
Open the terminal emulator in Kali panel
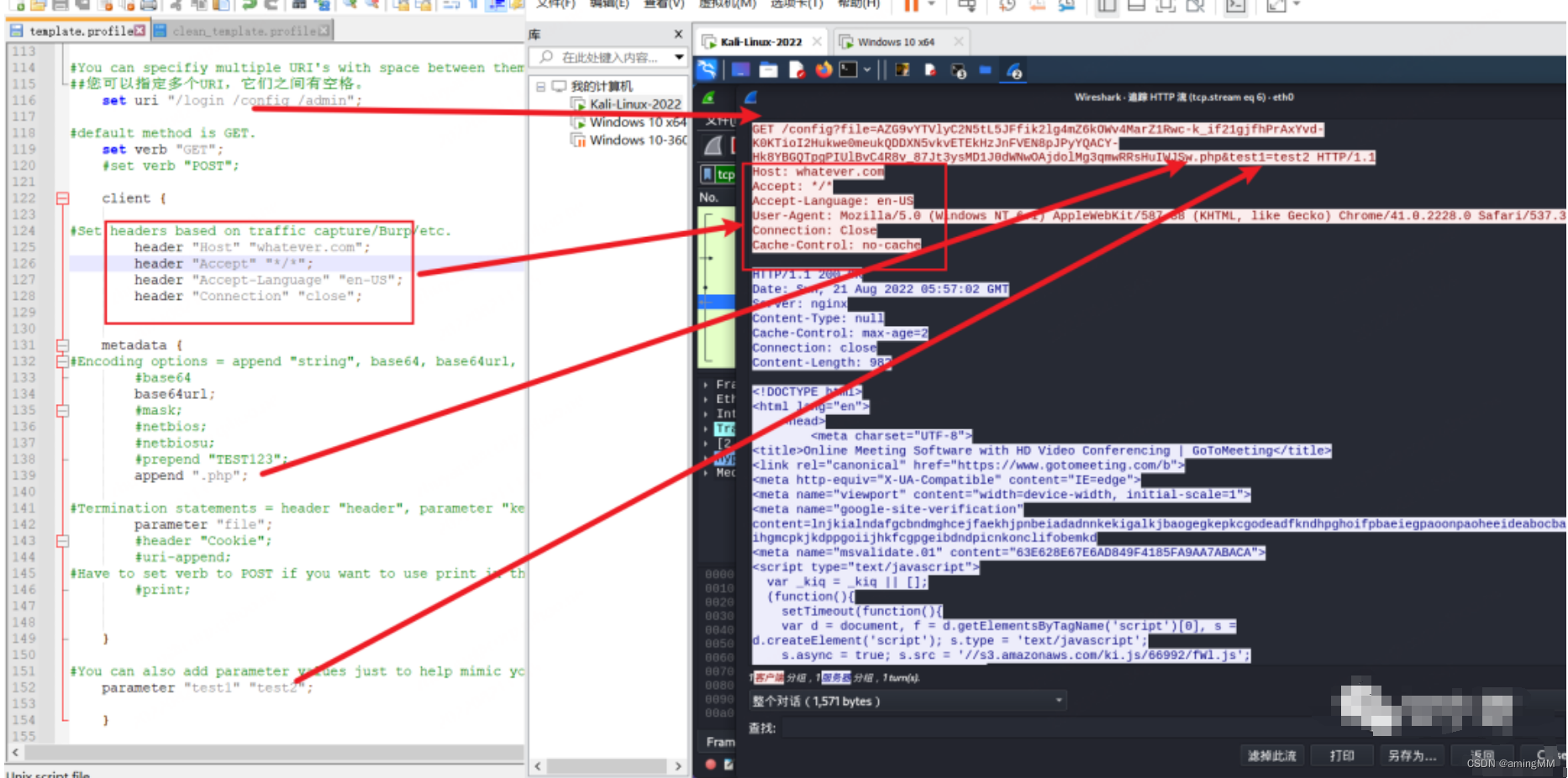tap(849, 70)
